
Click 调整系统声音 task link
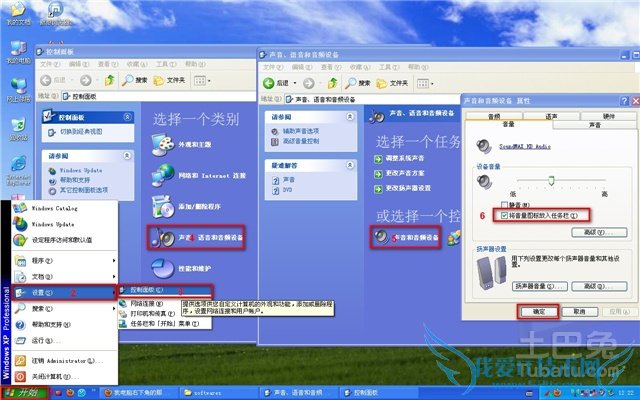[x=404, y=158]
